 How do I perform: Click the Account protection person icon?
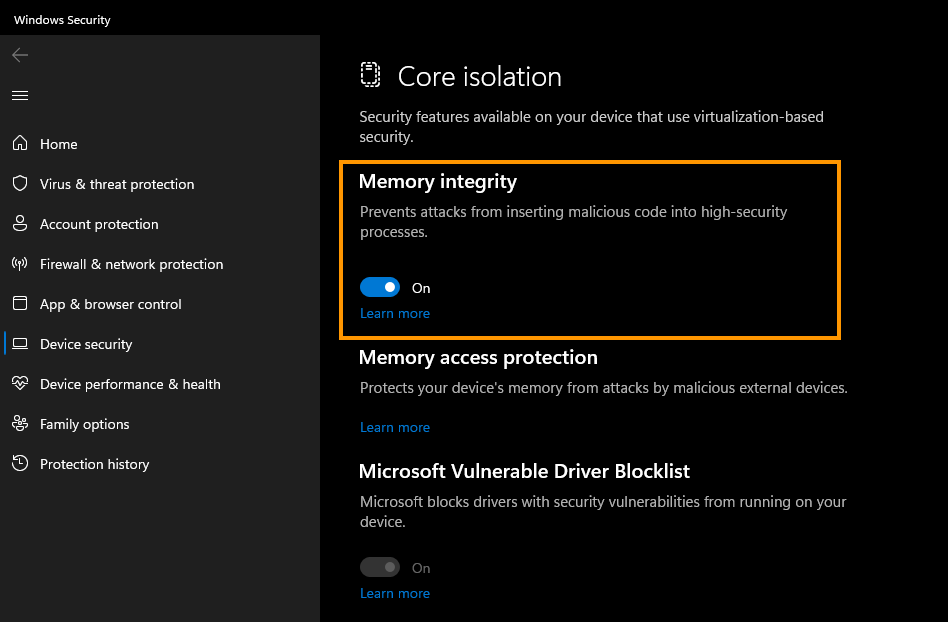click(20, 223)
